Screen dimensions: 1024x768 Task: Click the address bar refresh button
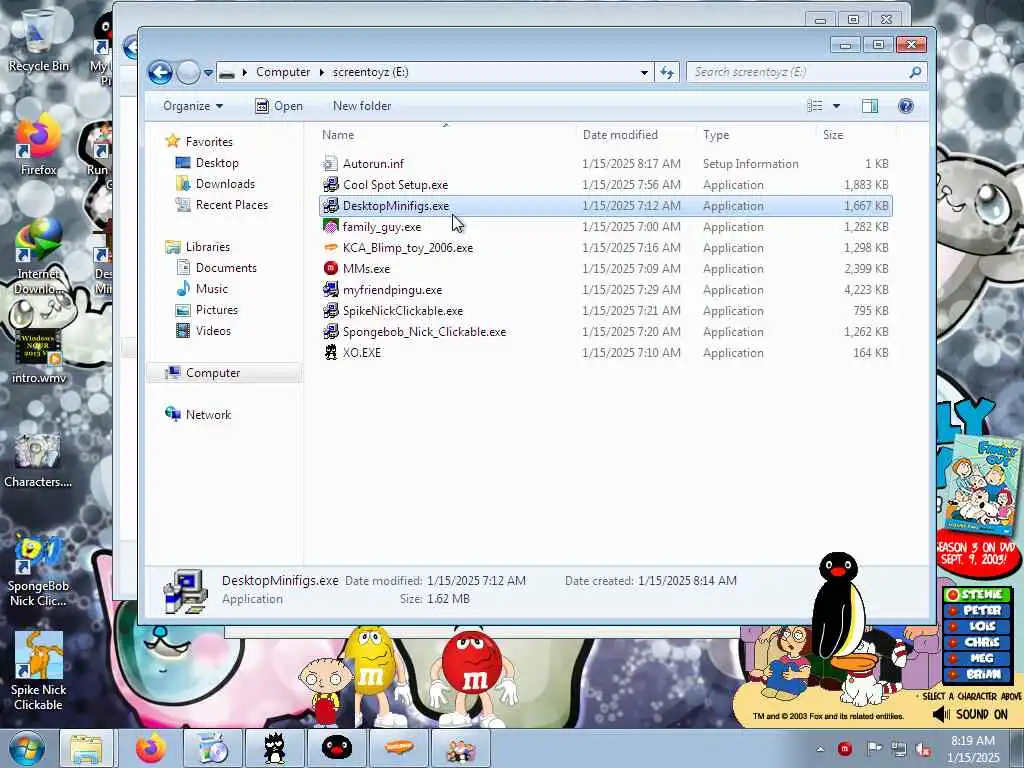click(x=667, y=72)
